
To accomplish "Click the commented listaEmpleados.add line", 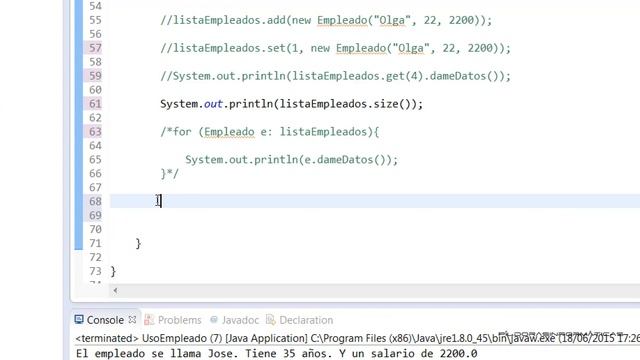I will (326, 20).
